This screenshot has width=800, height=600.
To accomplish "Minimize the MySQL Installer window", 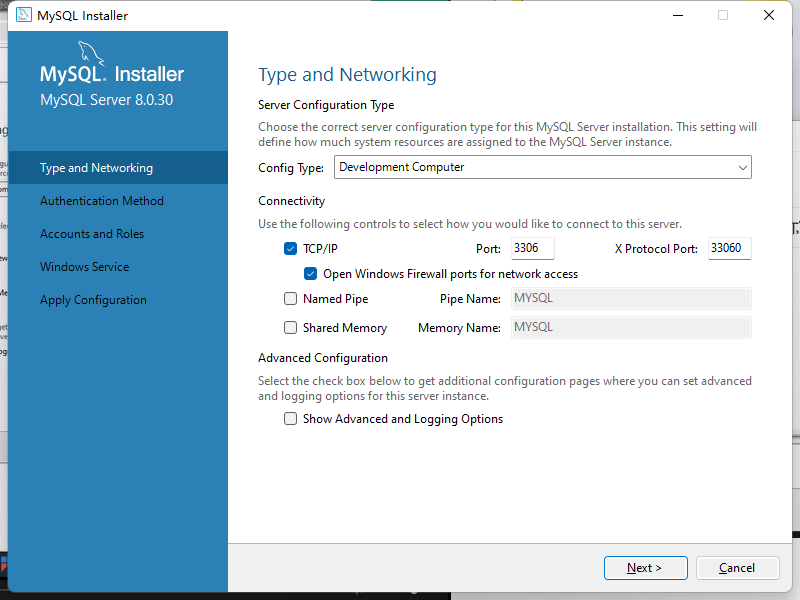I will tap(678, 15).
